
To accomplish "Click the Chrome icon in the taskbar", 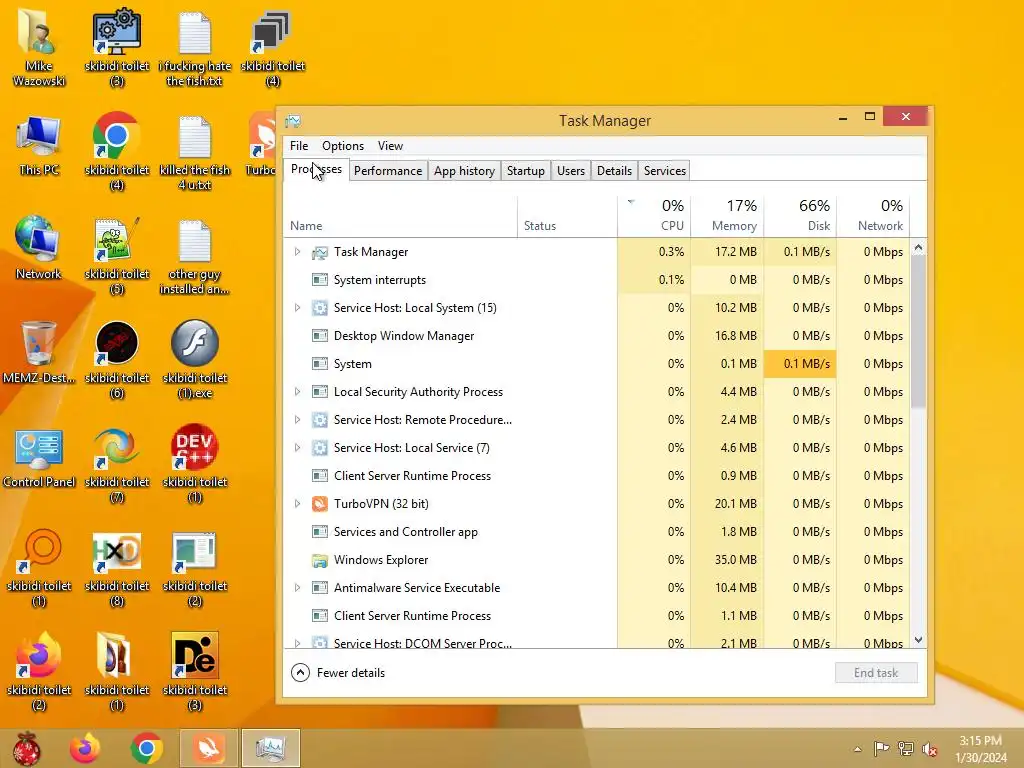I will [146, 748].
